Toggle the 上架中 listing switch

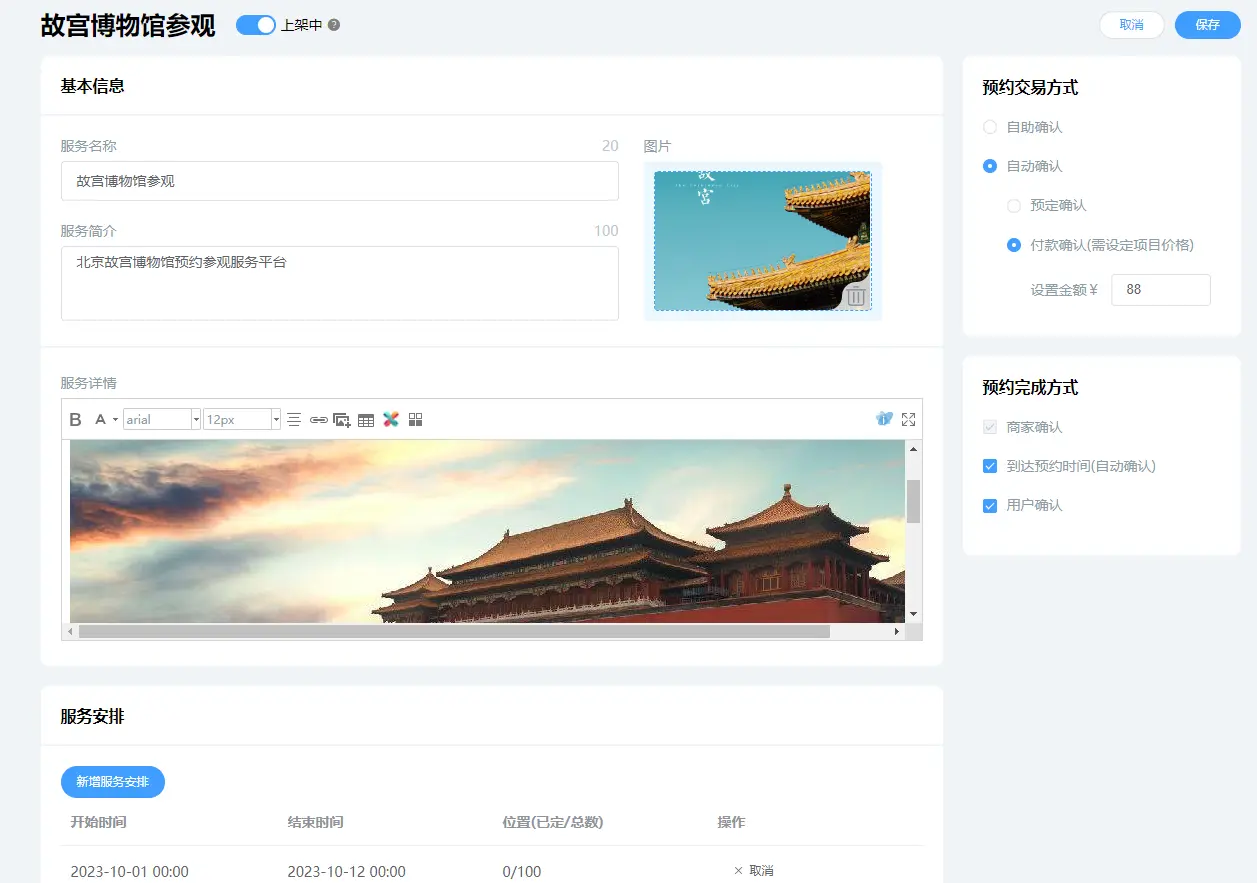click(x=255, y=25)
